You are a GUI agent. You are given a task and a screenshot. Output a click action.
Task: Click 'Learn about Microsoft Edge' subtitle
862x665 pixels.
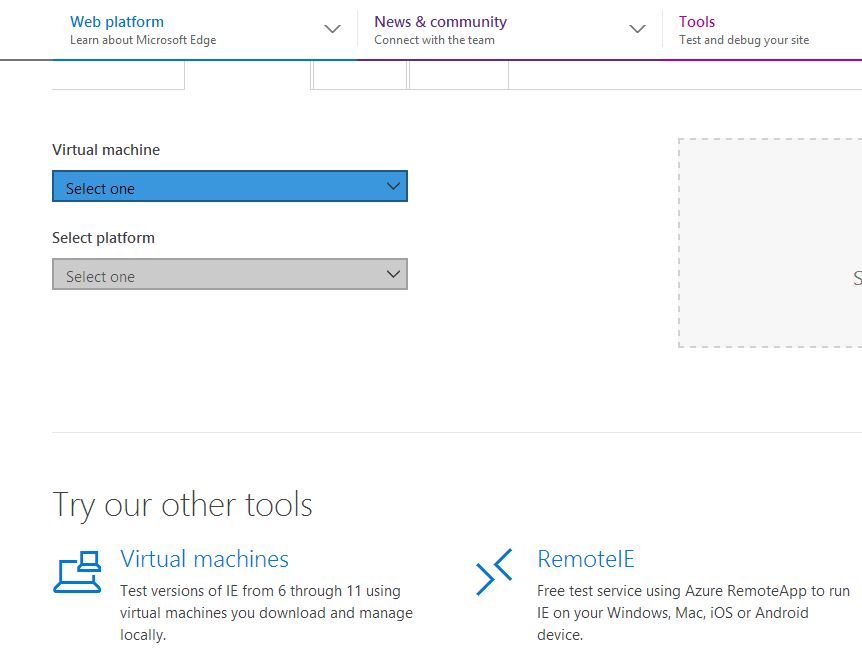(143, 40)
